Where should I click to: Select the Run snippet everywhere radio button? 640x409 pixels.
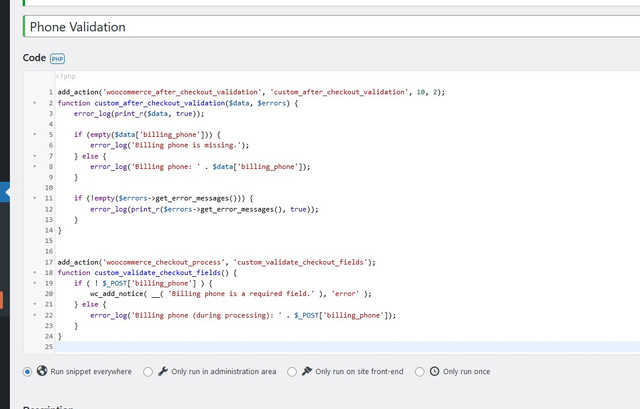(27, 372)
